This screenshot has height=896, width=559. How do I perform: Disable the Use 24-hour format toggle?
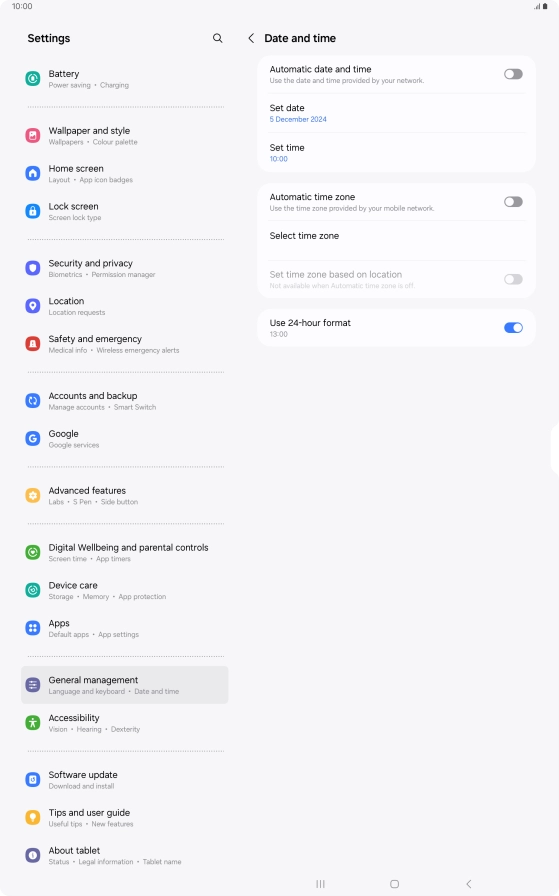513,327
